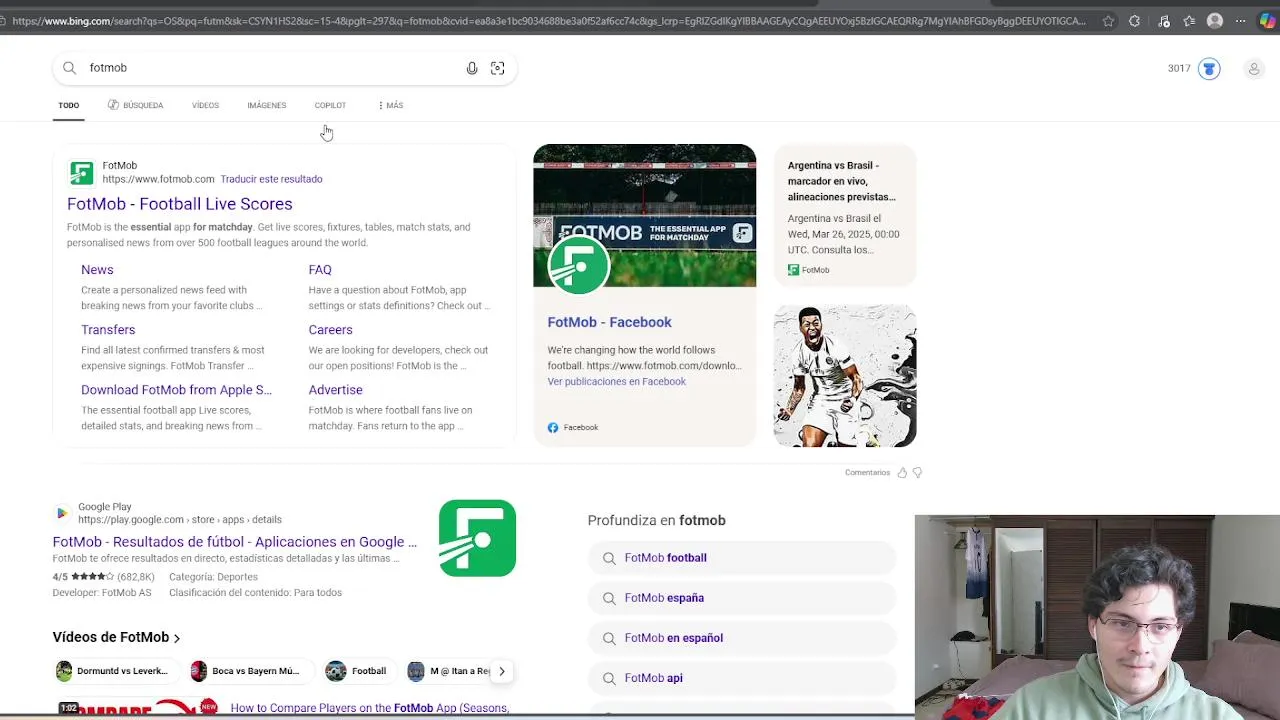This screenshot has height=720, width=1280.
Task: Open Microsoft Rewards medal icon
Action: (1209, 69)
